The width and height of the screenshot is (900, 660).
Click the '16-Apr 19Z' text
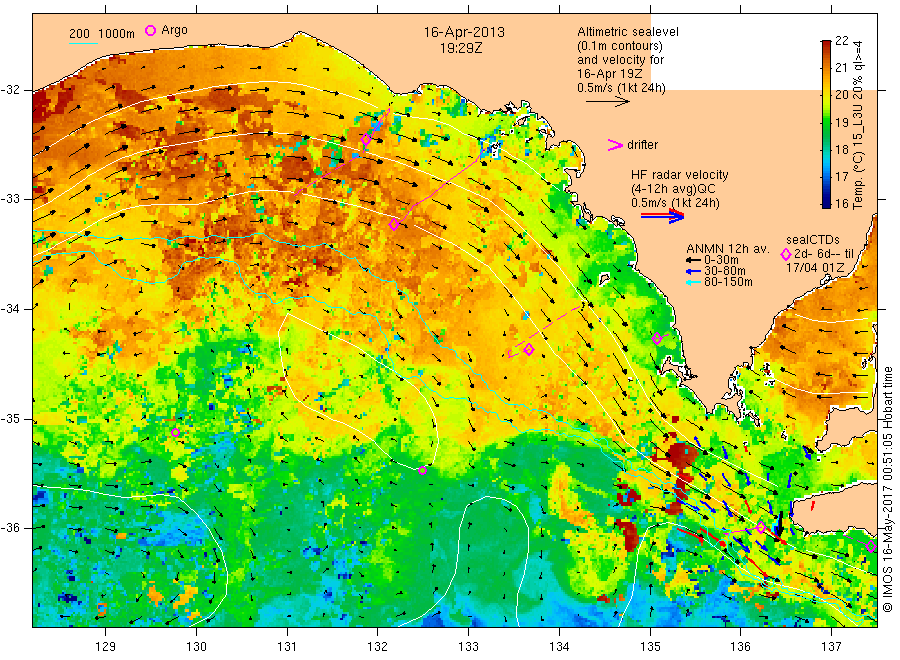point(610,74)
